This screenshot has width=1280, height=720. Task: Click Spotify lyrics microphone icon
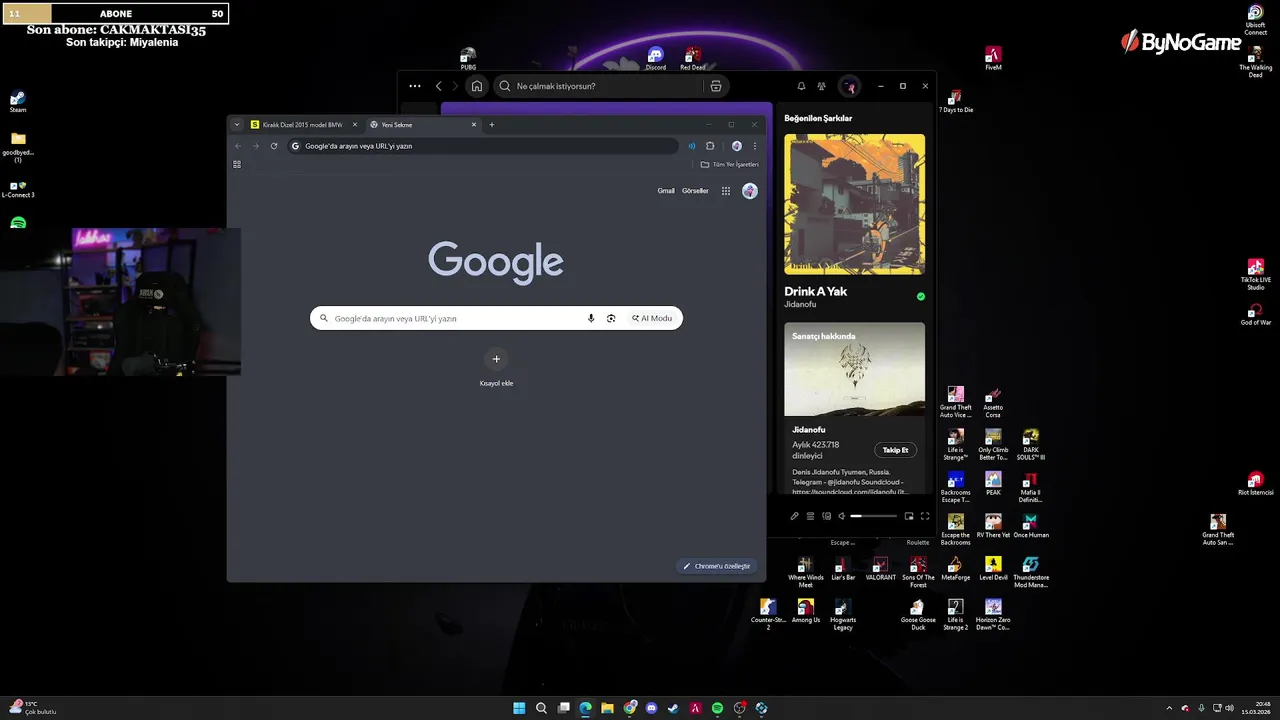tap(795, 516)
